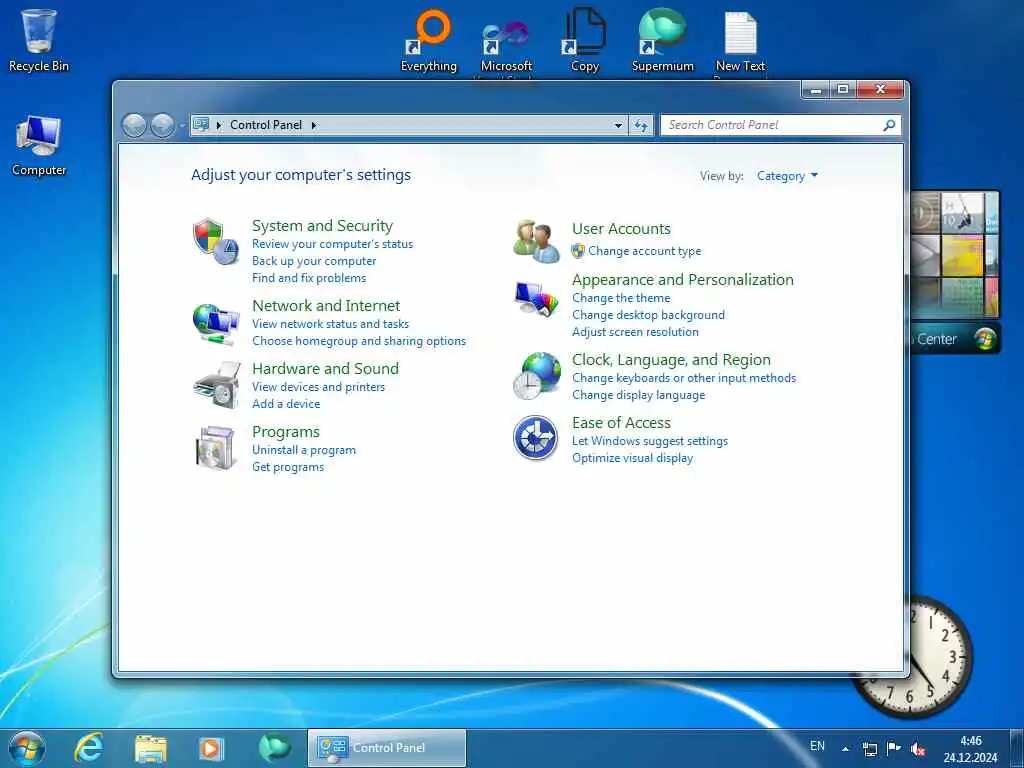Launch Internet Explorer from taskbar

[89, 748]
